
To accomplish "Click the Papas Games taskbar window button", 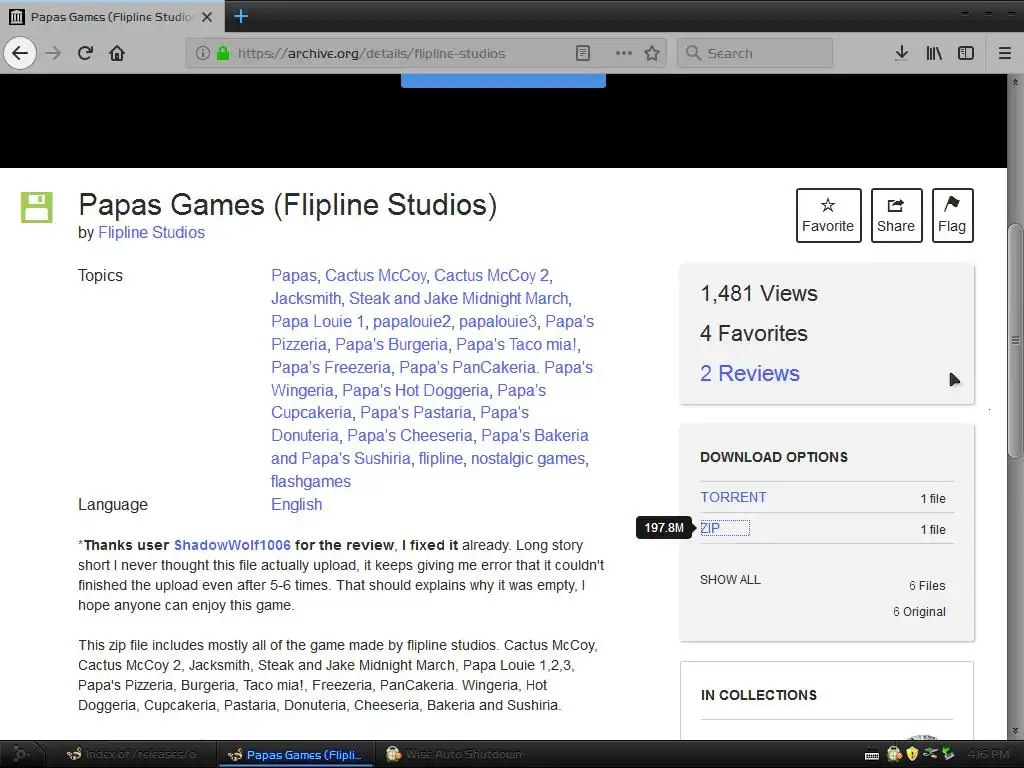I will click(x=295, y=754).
